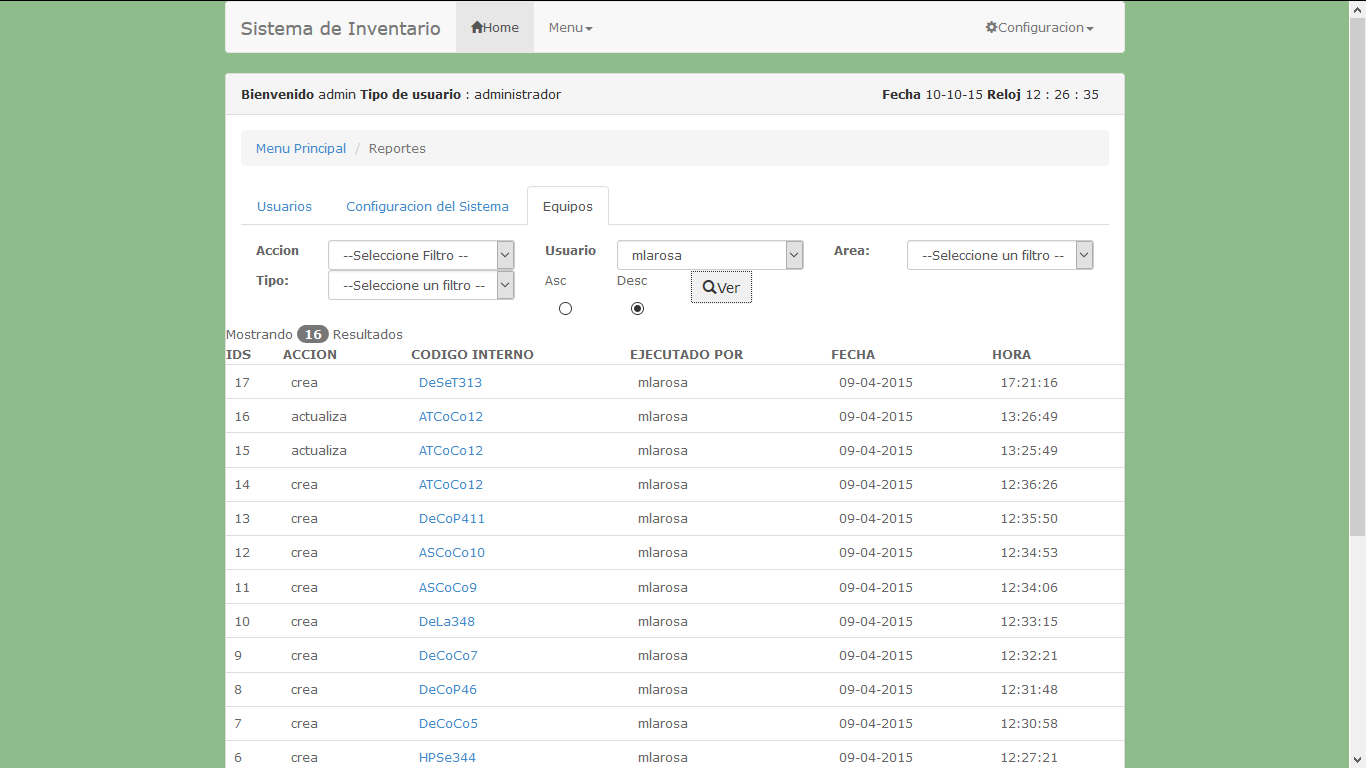
Task: Expand the Configuracion dropdown caret
Action: [1090, 28]
